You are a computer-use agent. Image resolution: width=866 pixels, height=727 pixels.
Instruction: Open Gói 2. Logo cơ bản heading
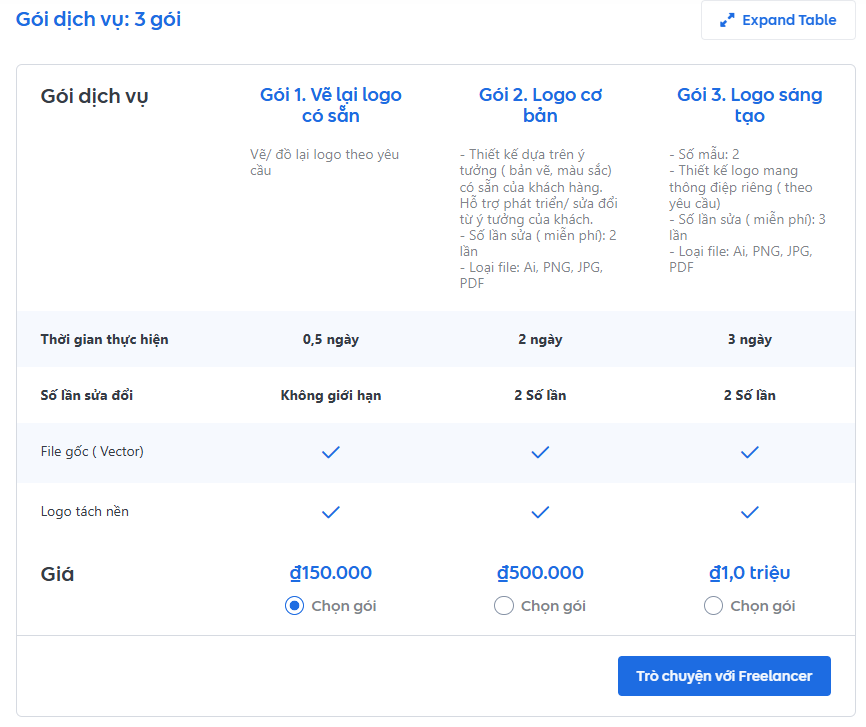tap(540, 105)
